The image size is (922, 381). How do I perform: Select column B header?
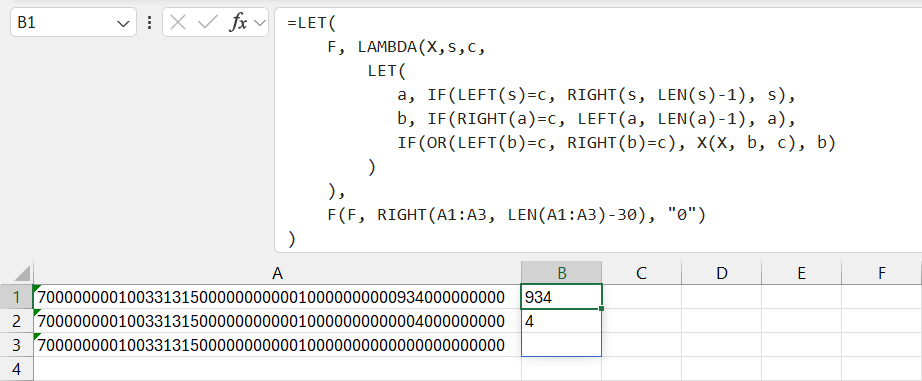pyautogui.click(x=562, y=273)
